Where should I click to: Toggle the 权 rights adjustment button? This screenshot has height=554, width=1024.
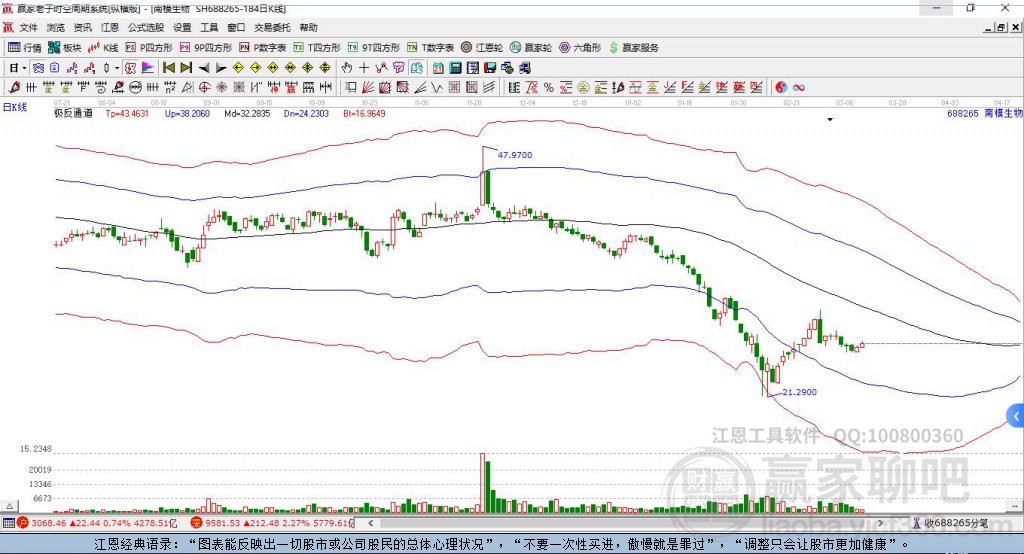point(131,68)
